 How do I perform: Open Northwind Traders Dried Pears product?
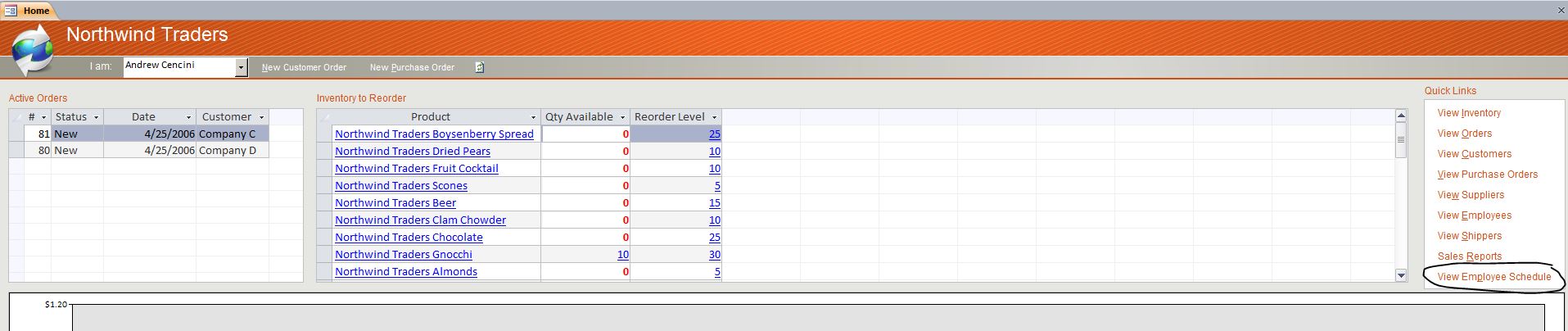[x=413, y=151]
